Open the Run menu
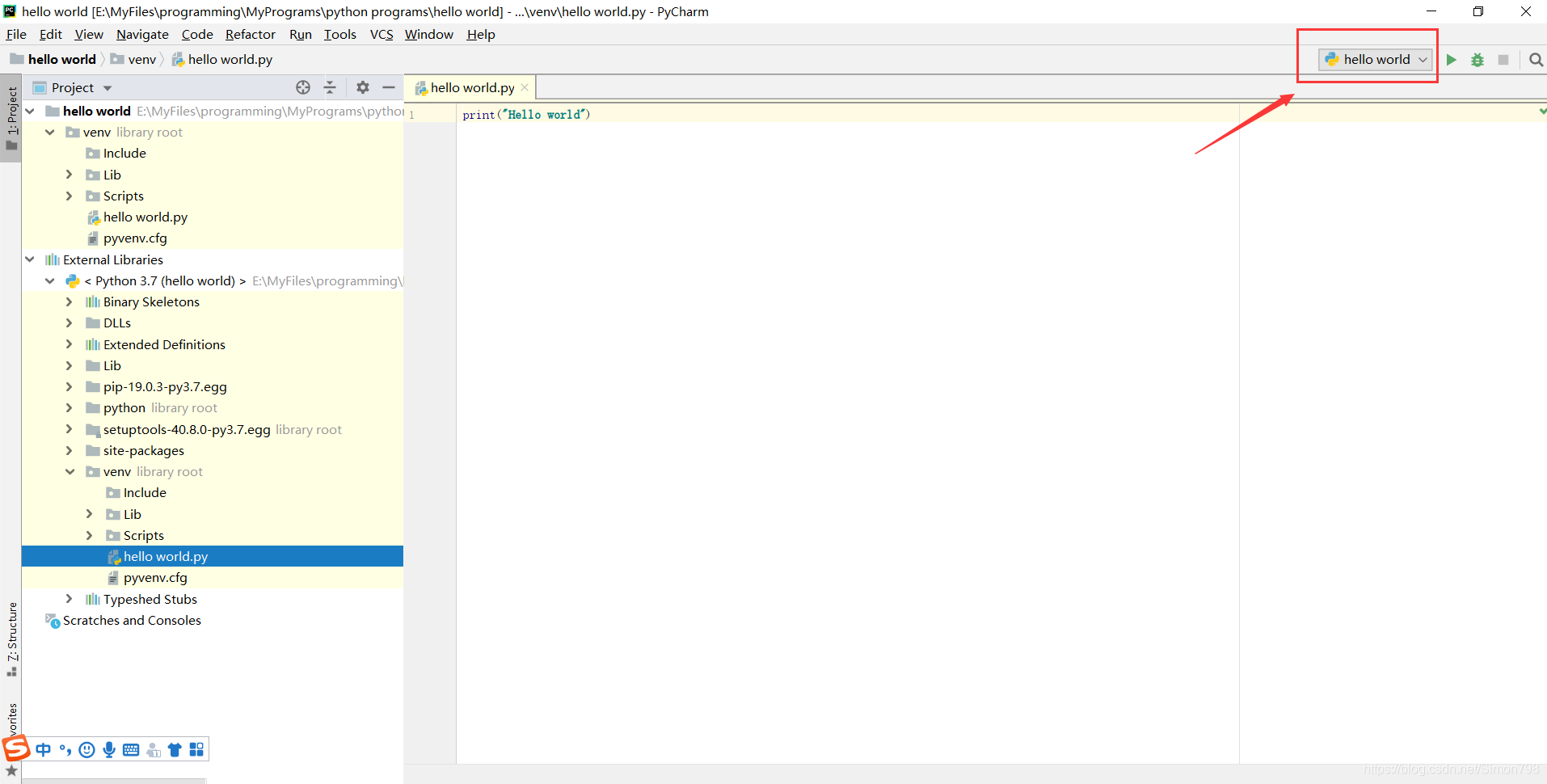Screen dimensions: 1547x784 tap(300, 34)
